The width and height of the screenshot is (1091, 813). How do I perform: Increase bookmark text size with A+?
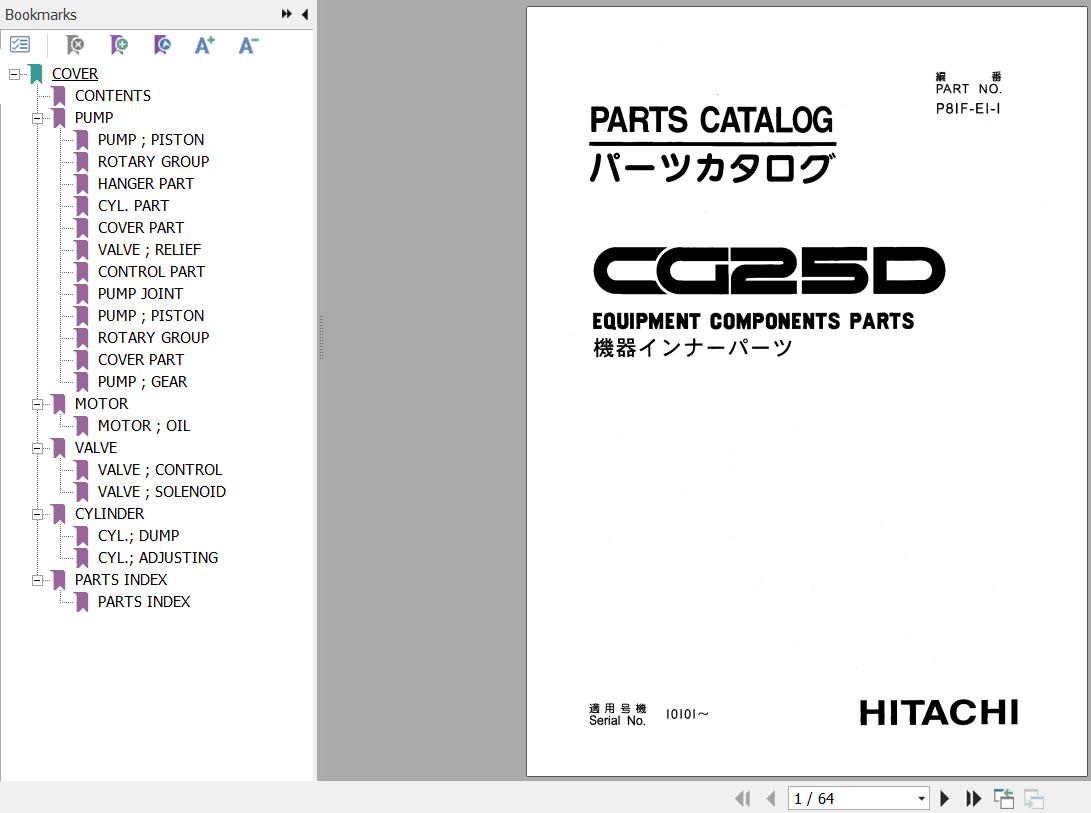pos(205,45)
